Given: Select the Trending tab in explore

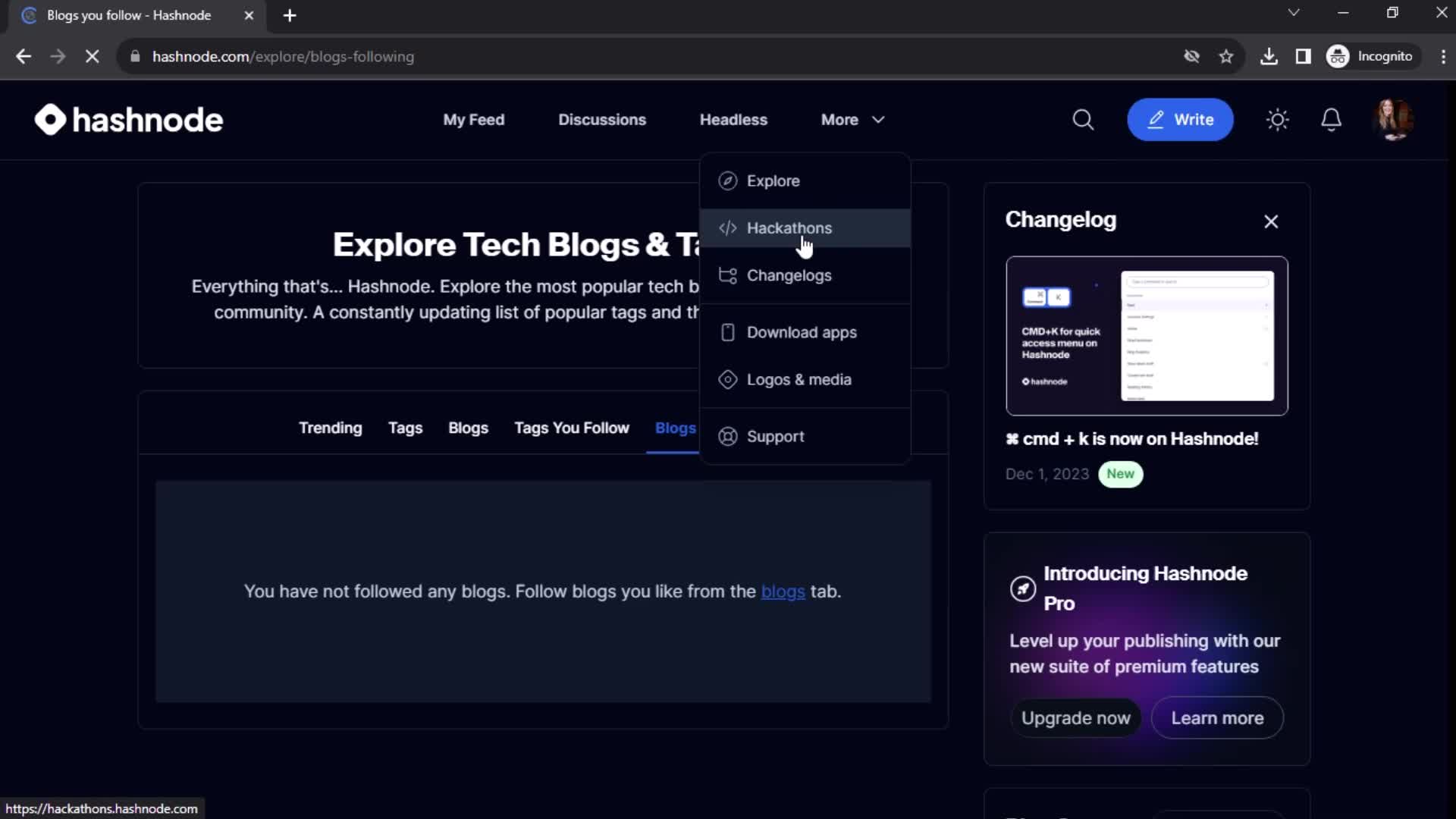Looking at the screenshot, I should click(x=331, y=428).
